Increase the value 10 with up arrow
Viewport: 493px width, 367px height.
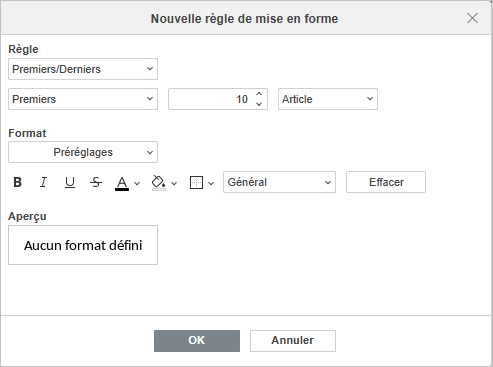pos(259,94)
